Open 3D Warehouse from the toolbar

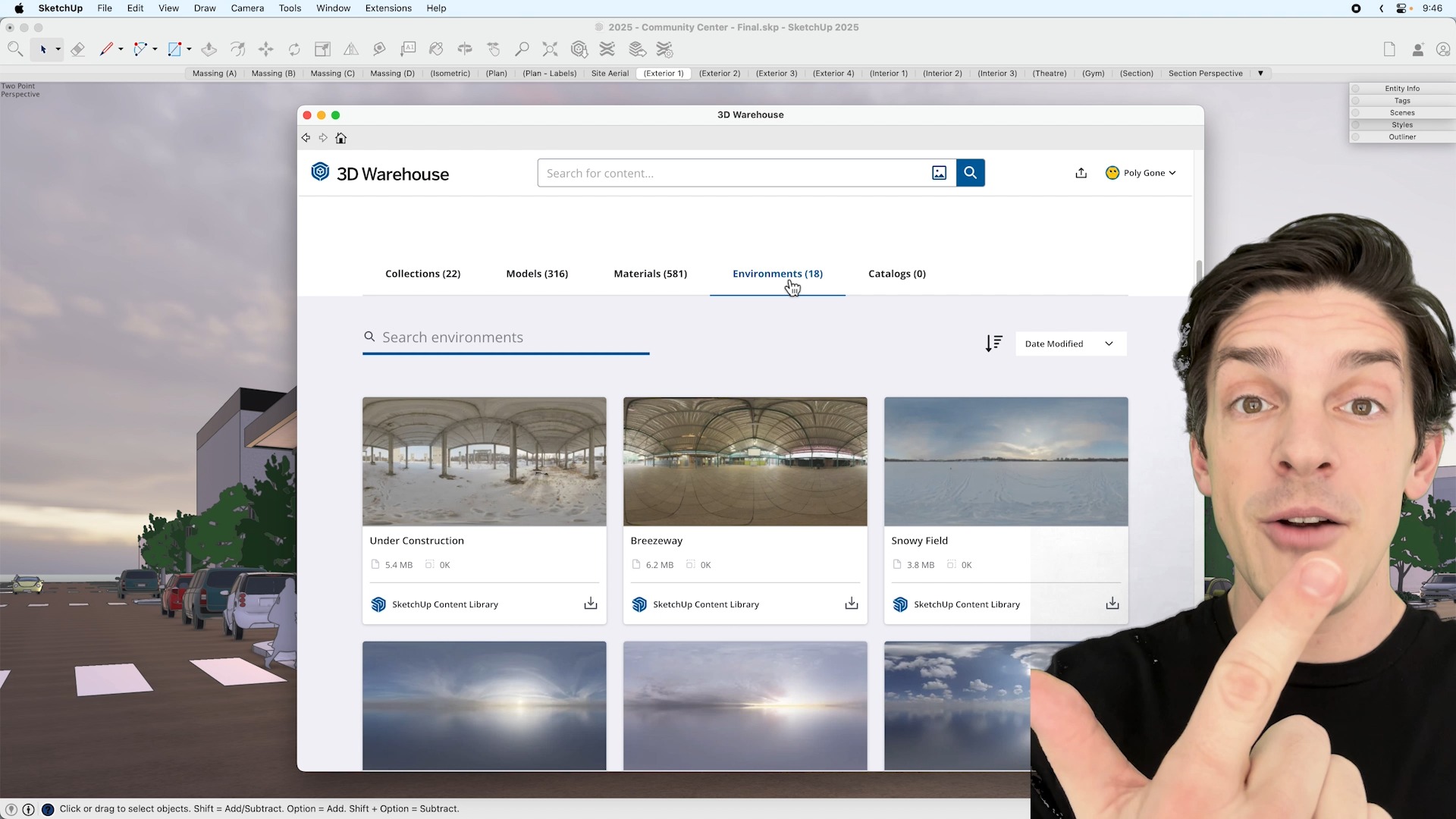[579, 49]
